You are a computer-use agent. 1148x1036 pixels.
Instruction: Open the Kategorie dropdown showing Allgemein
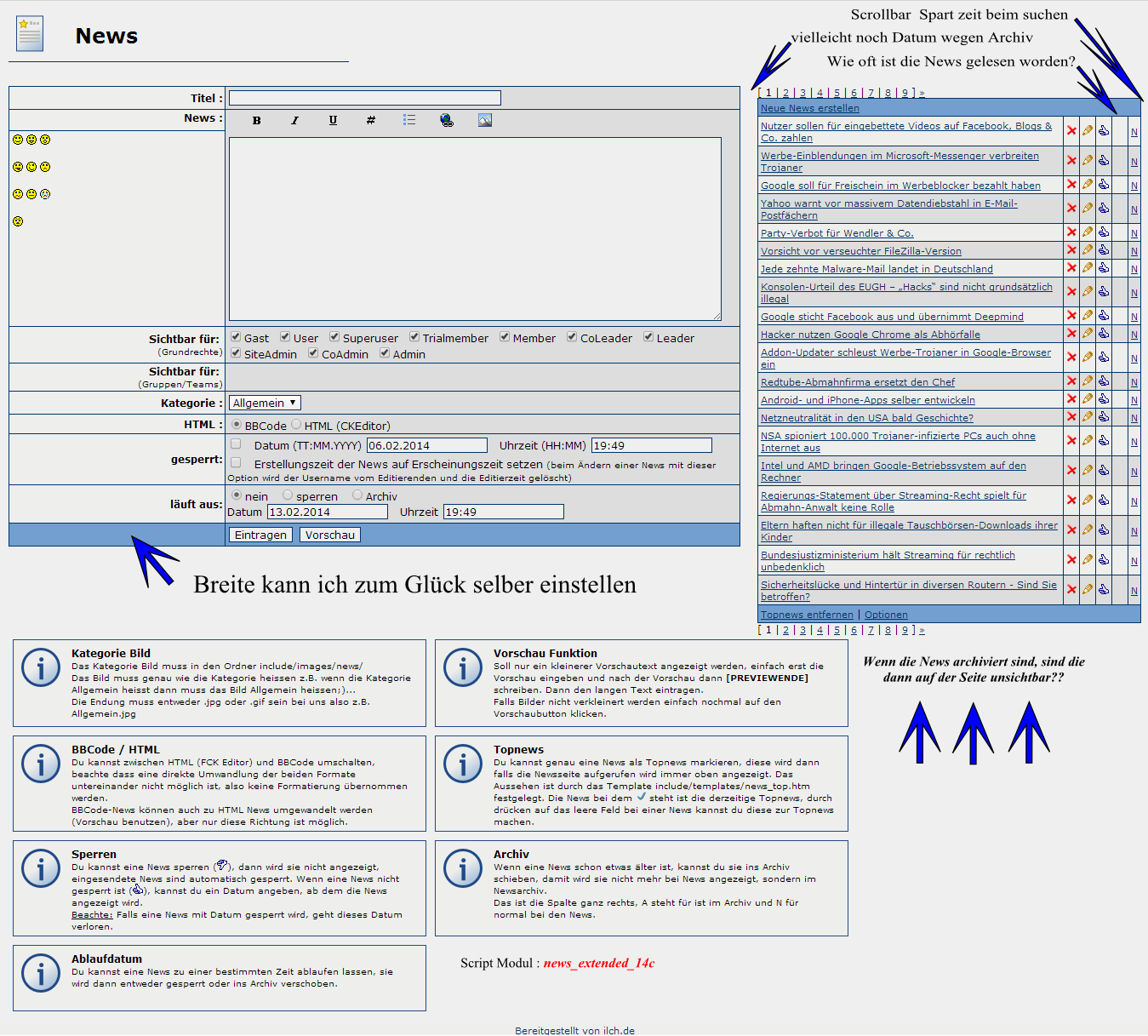(x=265, y=404)
